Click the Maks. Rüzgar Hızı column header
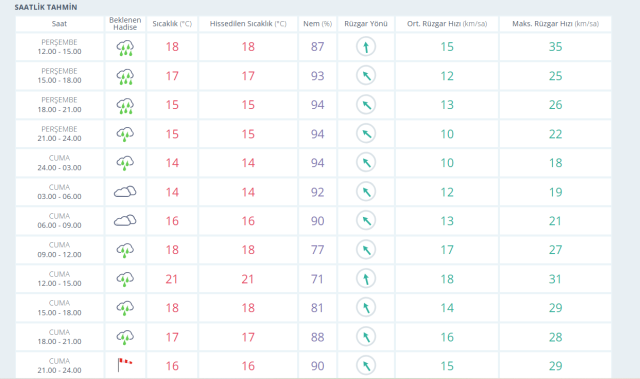 pos(556,24)
